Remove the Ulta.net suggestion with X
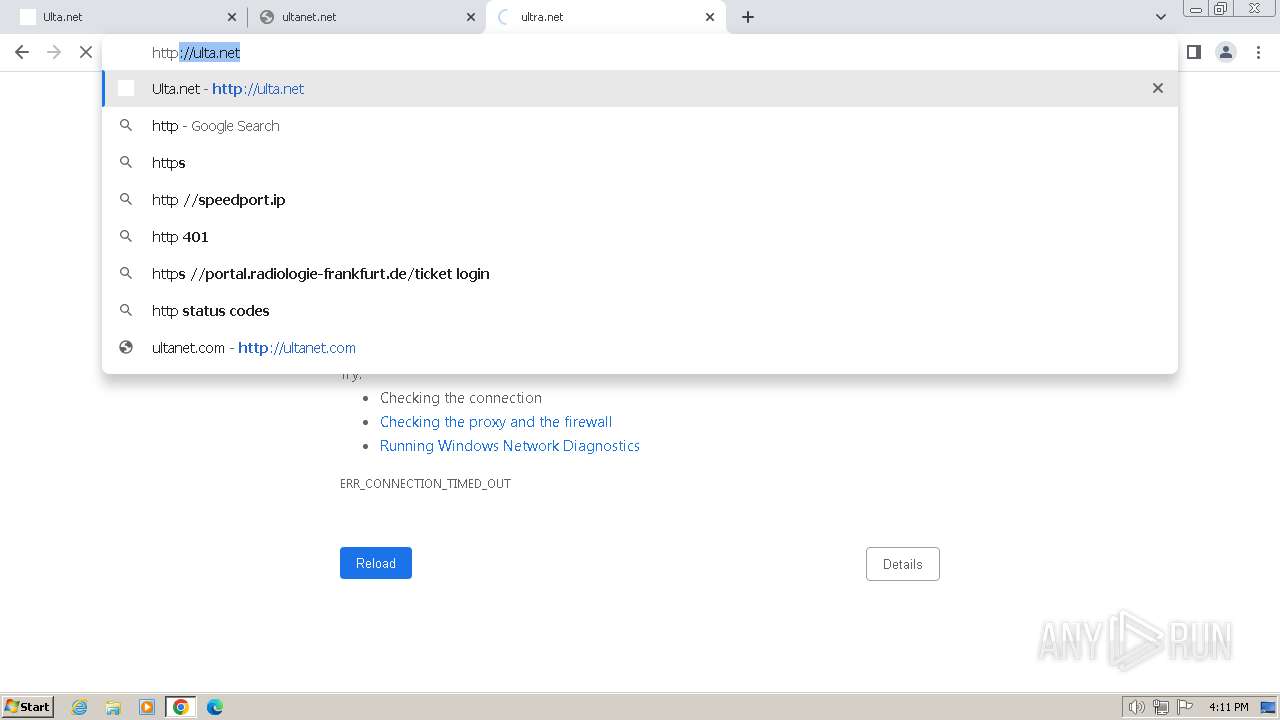1280x720 pixels. (x=1158, y=88)
